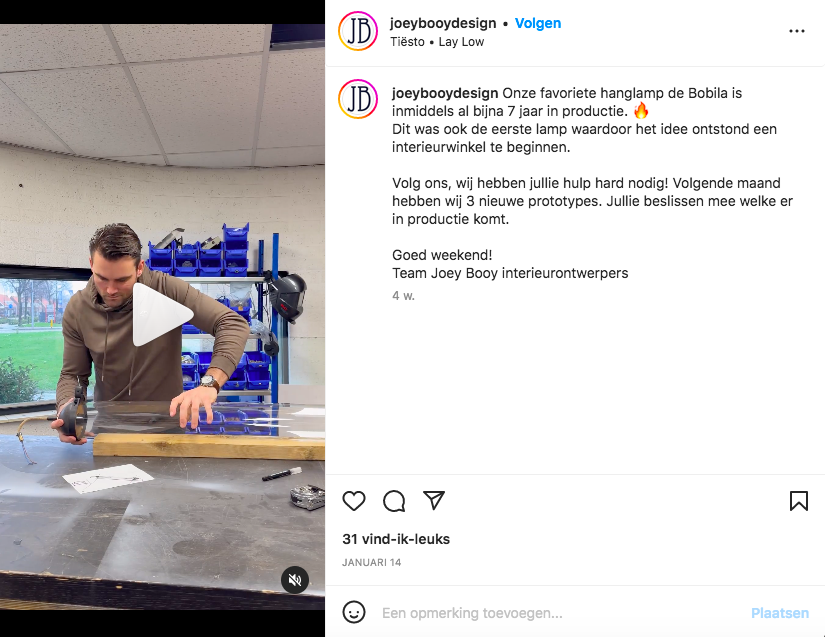Like the post with the heart icon
Image resolution: width=825 pixels, height=637 pixels.
click(x=354, y=501)
